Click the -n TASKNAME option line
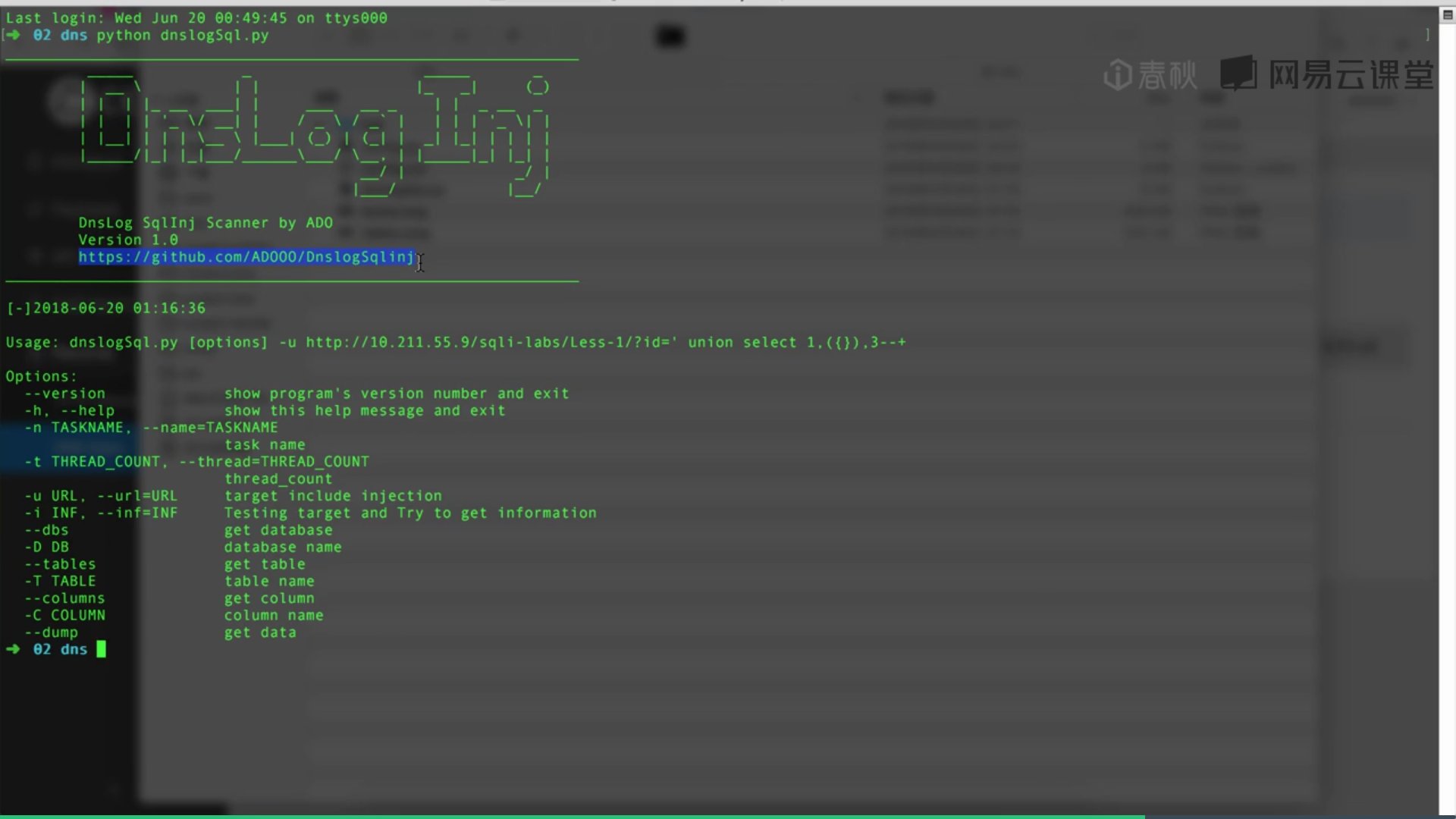The height and width of the screenshot is (819, 1456). point(152,428)
